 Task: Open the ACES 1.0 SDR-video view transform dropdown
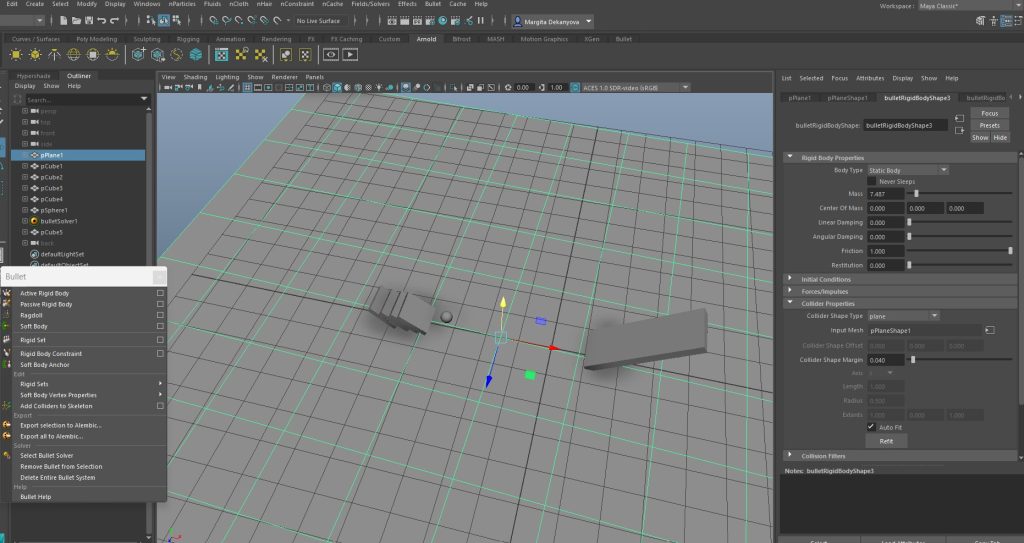(x=635, y=88)
